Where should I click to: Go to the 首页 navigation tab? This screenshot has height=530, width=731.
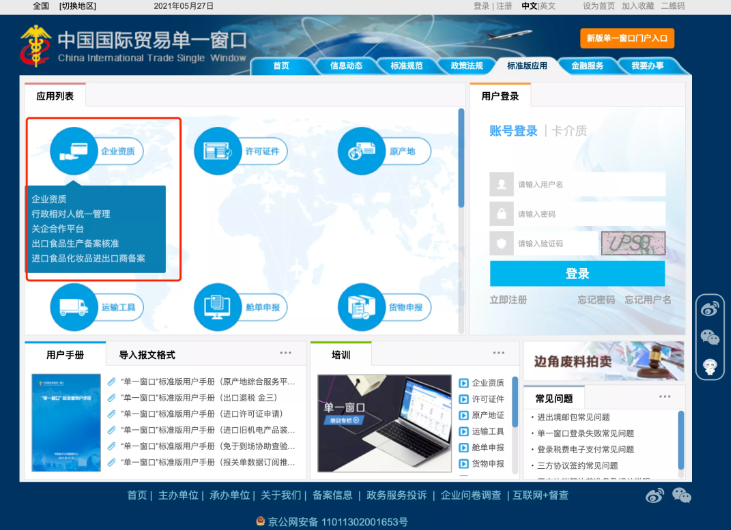(x=281, y=66)
